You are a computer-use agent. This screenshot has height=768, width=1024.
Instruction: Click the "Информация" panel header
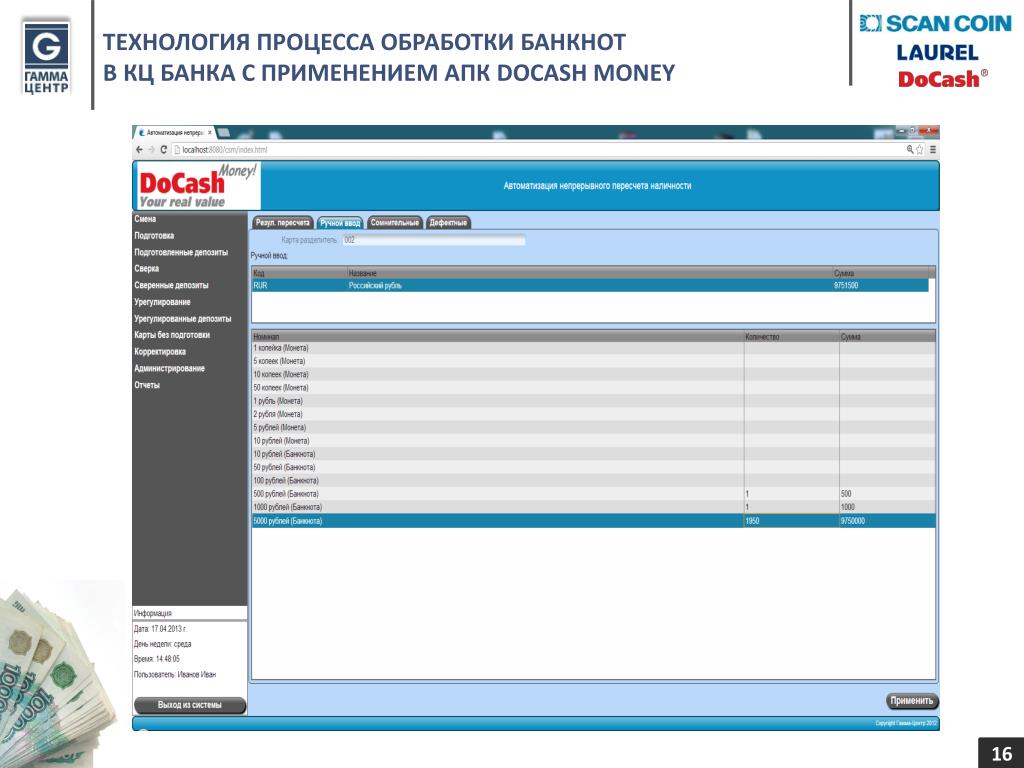(x=190, y=613)
